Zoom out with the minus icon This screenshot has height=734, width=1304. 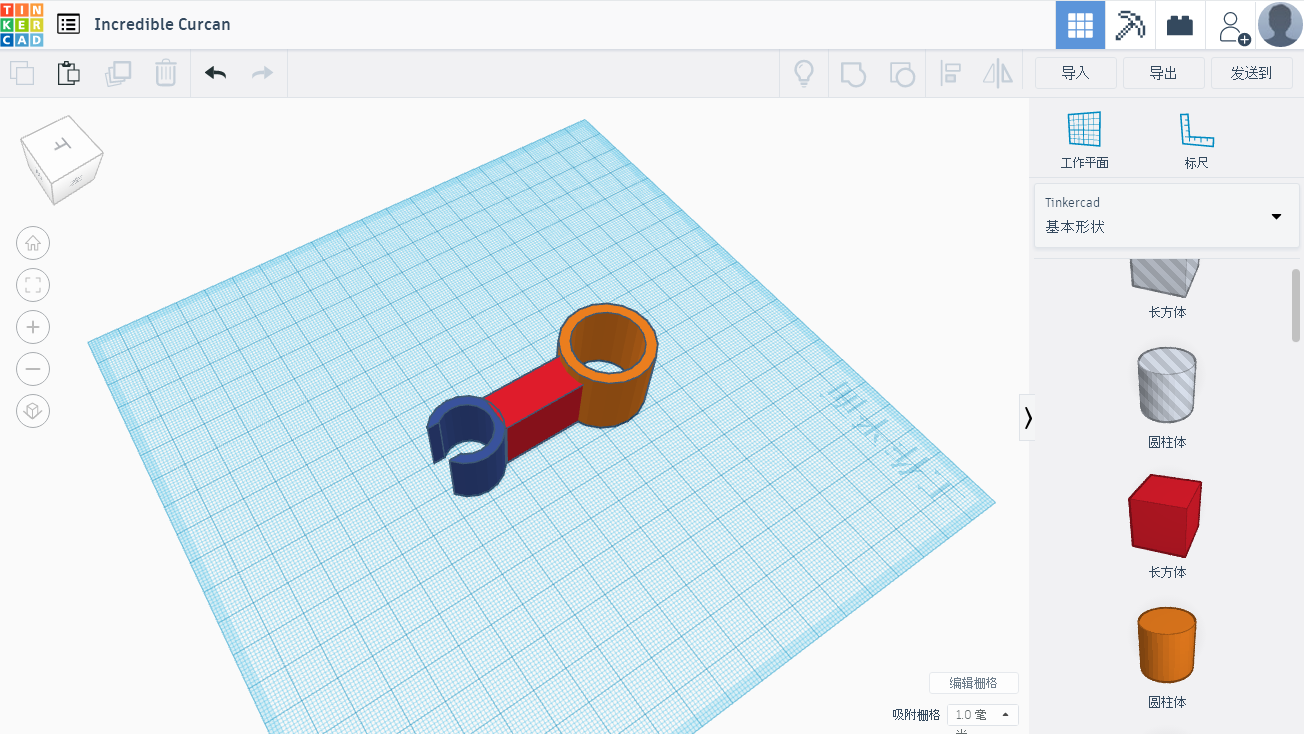tap(33, 369)
